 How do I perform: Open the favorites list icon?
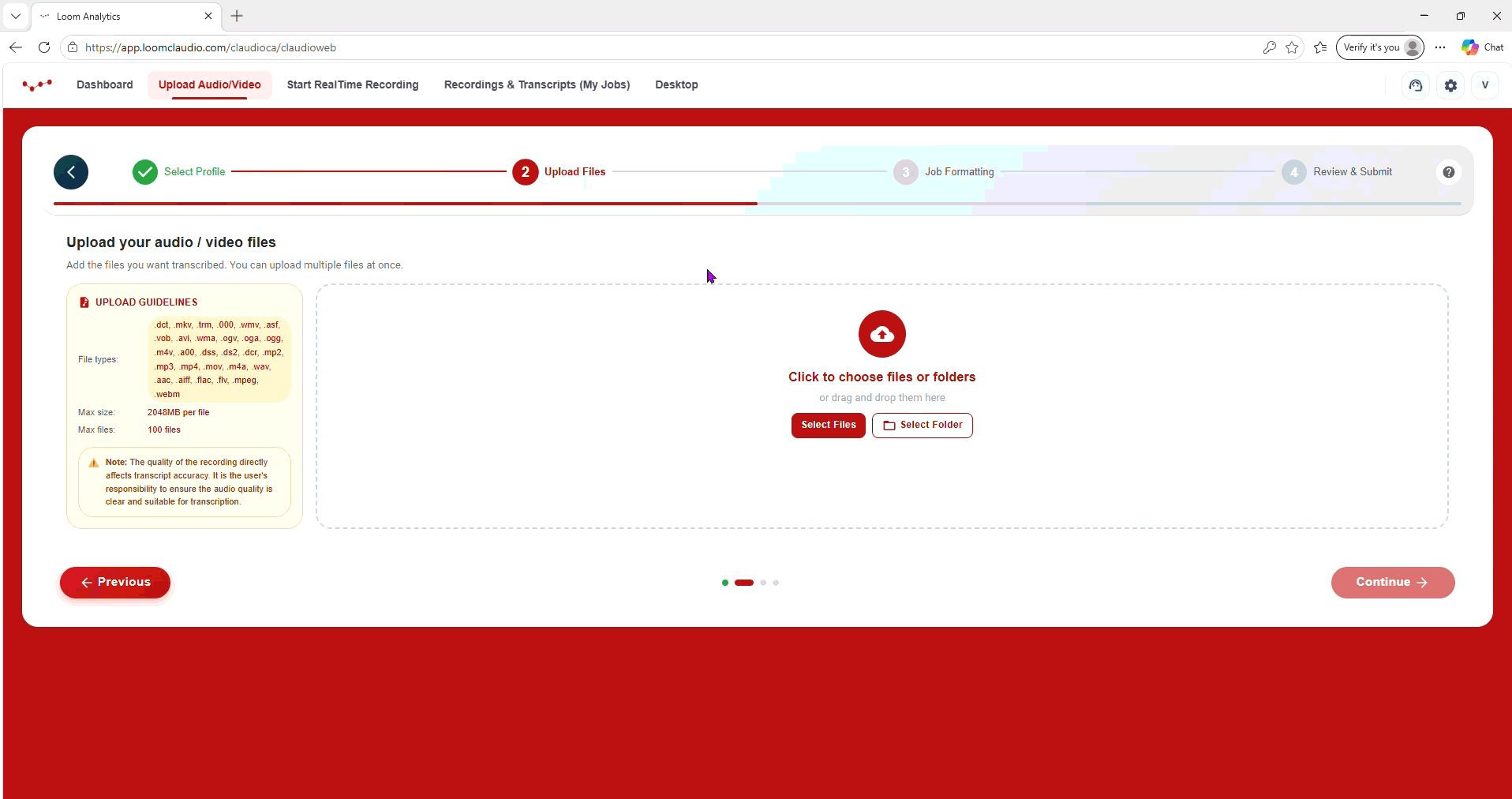1320,47
